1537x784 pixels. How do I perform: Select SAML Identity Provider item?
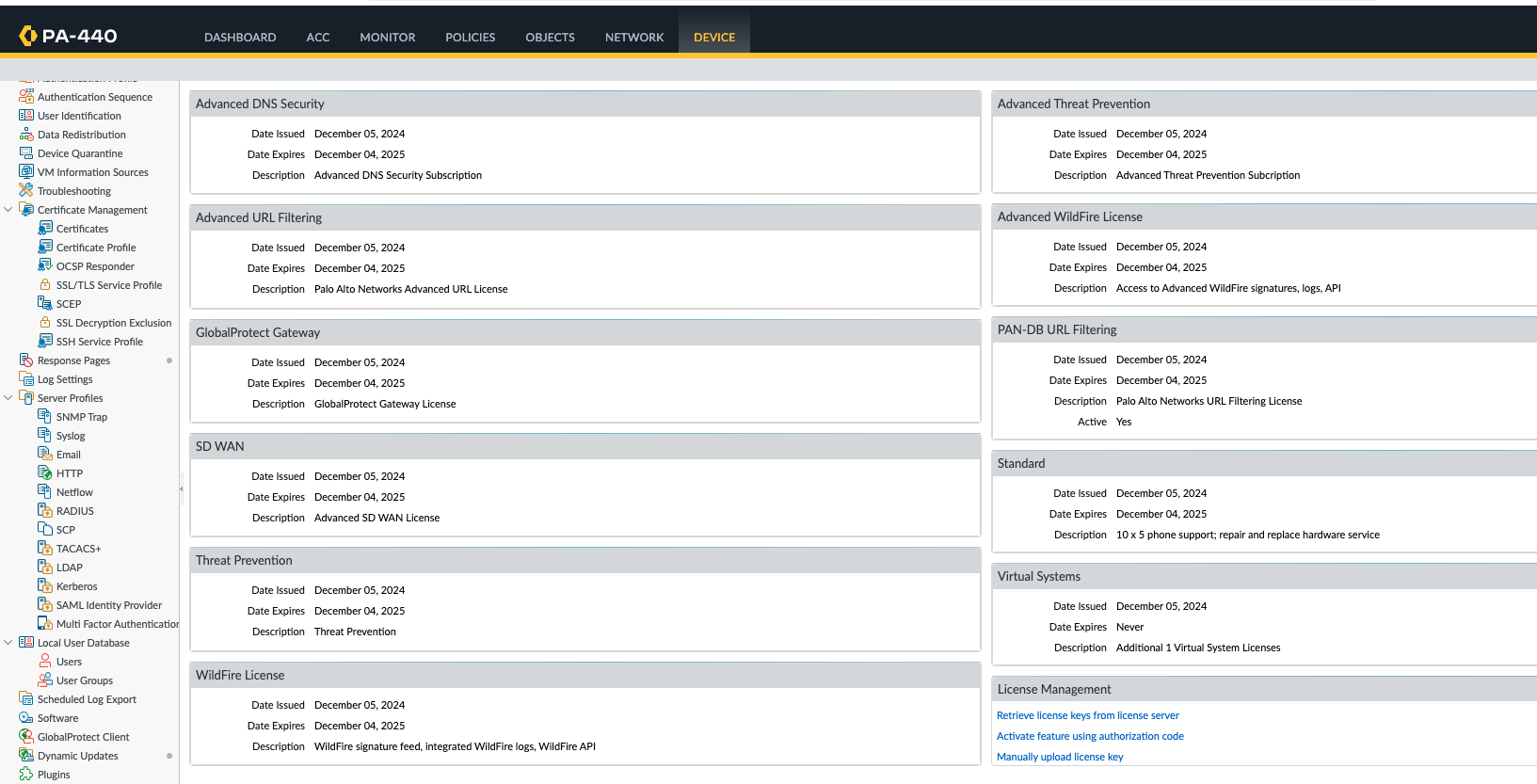pos(109,605)
